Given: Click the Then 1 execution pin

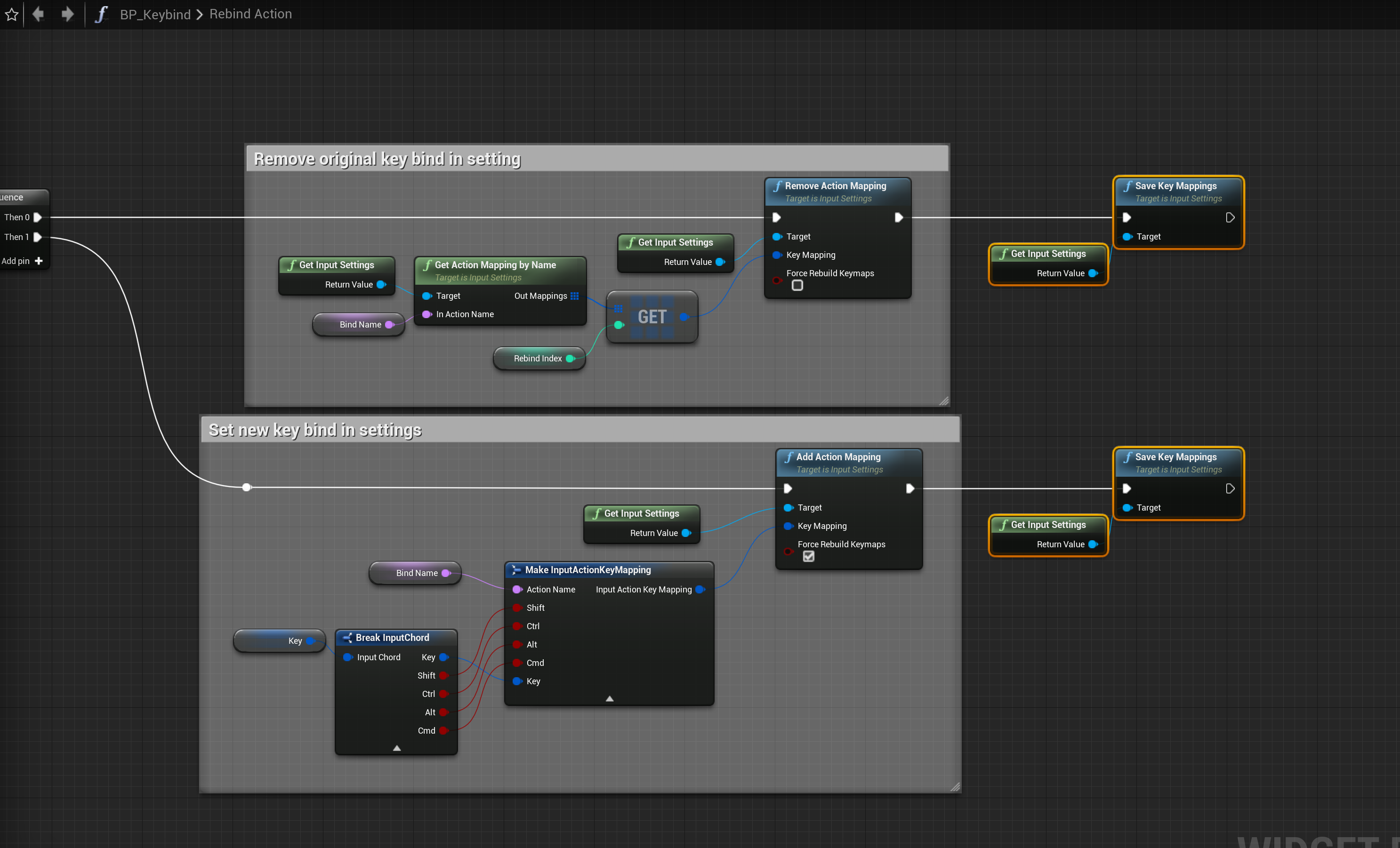Looking at the screenshot, I should point(38,237).
